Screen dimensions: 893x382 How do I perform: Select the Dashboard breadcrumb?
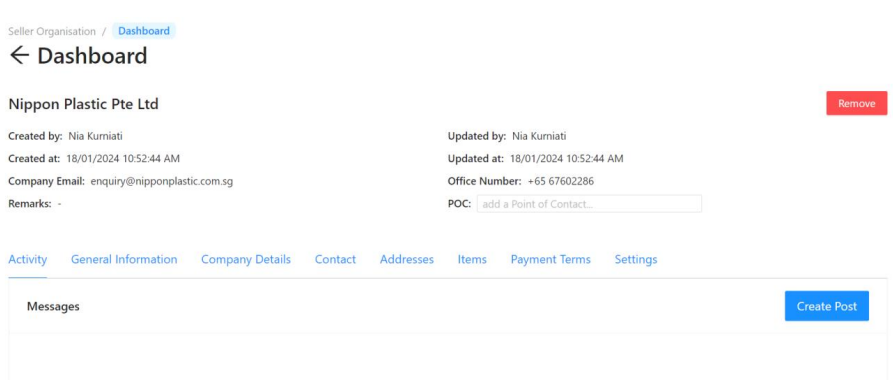pos(144,31)
